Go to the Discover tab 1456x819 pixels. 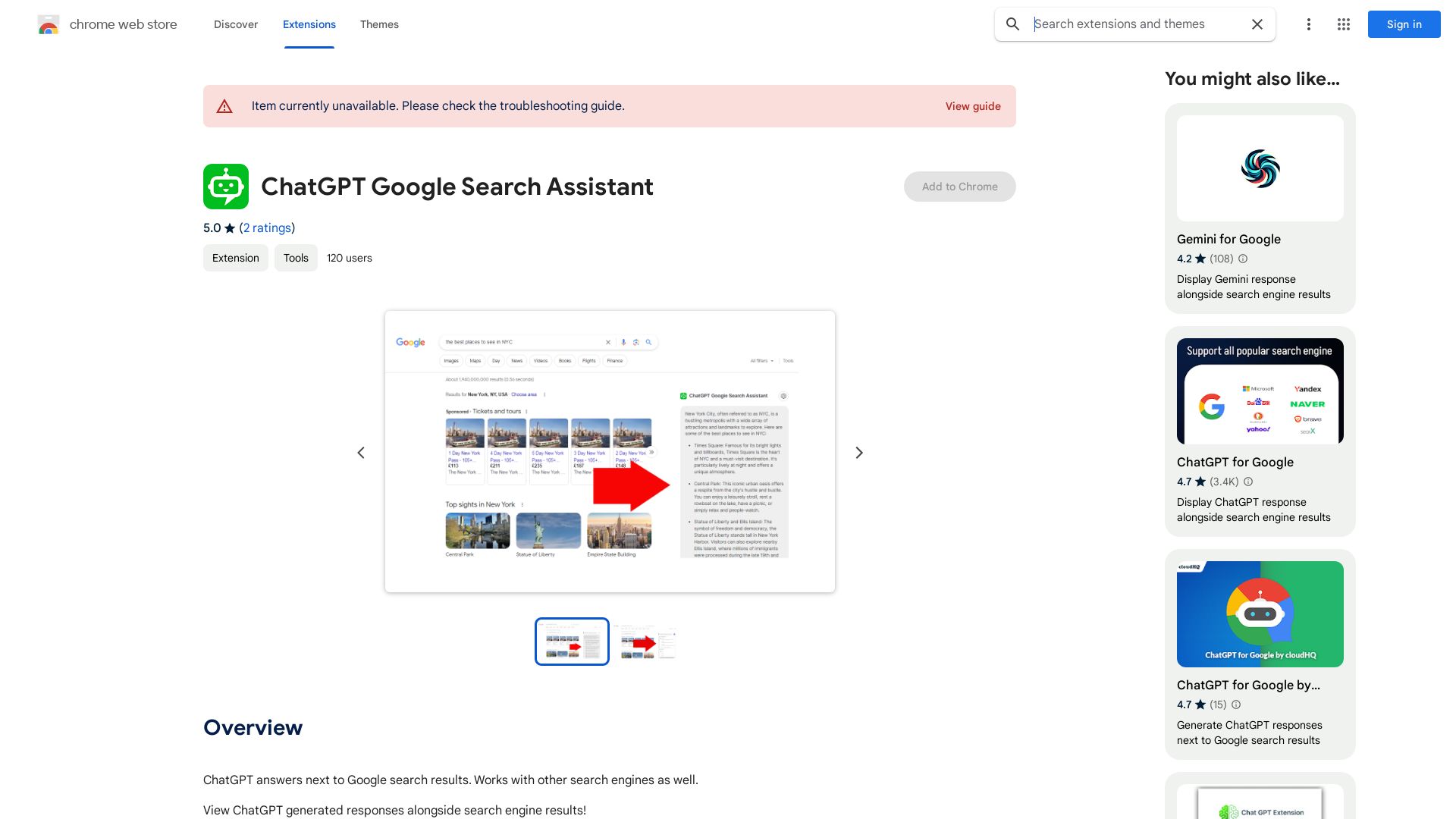pos(236,24)
